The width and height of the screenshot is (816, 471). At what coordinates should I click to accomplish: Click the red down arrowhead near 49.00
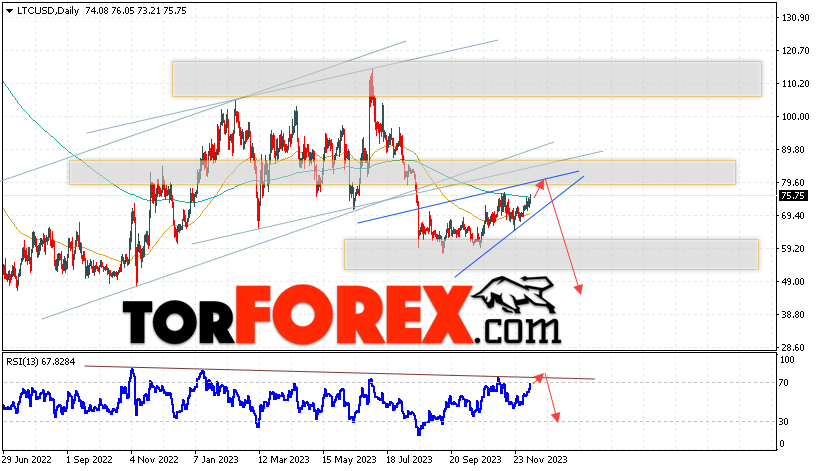(578, 289)
